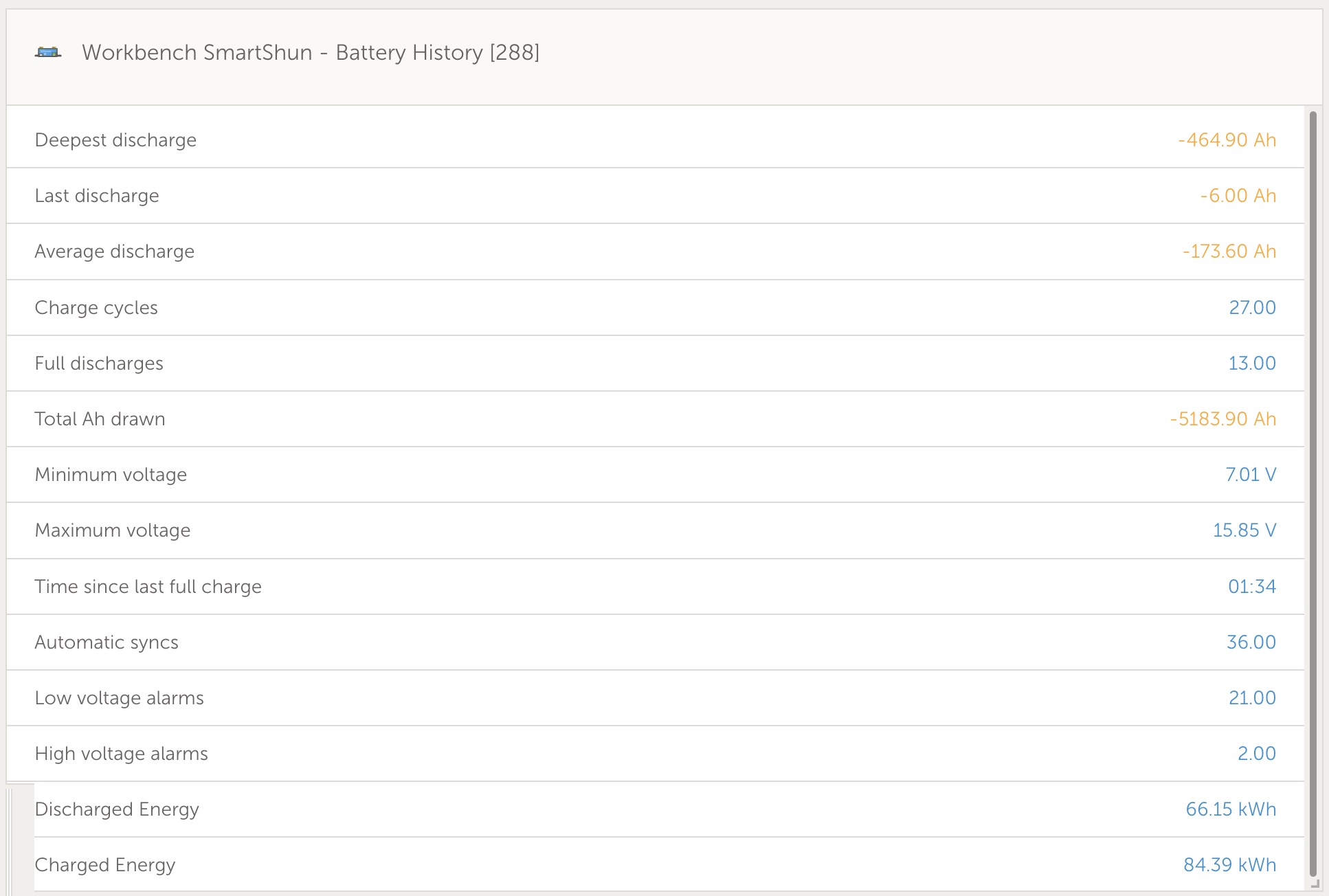
Task: Select the Time since last full charge label
Action: pyautogui.click(x=148, y=587)
